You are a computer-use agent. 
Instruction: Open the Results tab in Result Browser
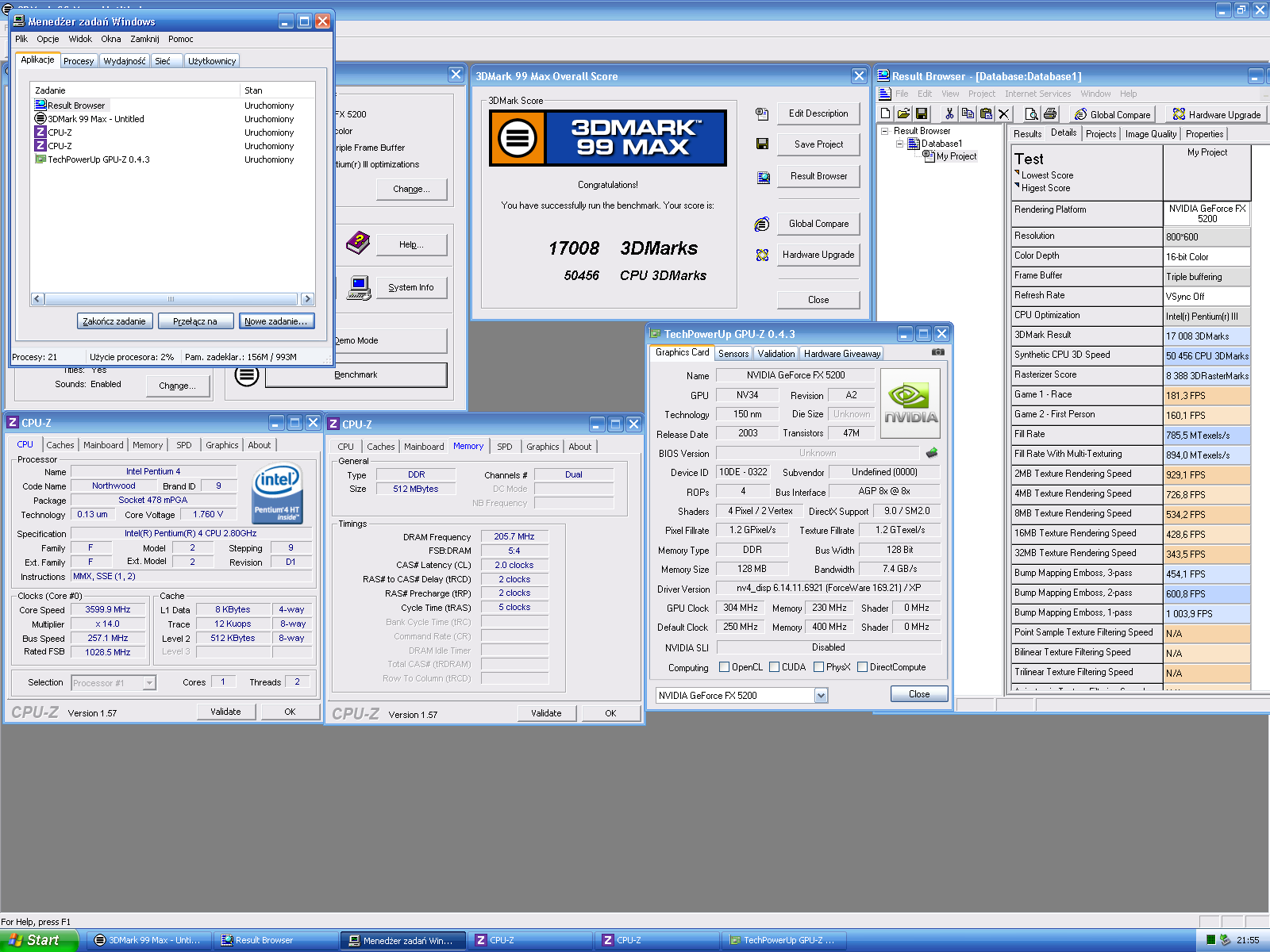coord(1027,134)
